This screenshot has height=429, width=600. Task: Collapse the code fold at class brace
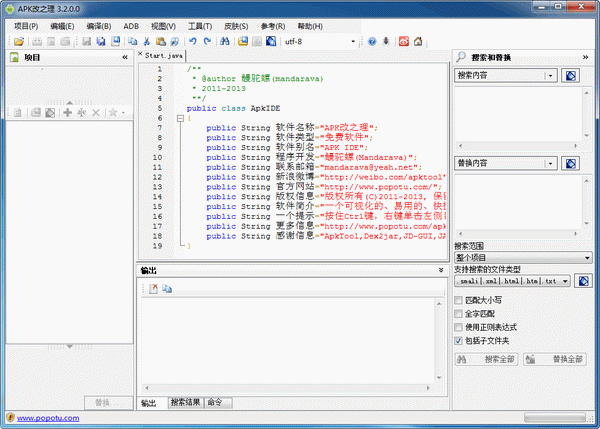pyautogui.click(x=180, y=118)
